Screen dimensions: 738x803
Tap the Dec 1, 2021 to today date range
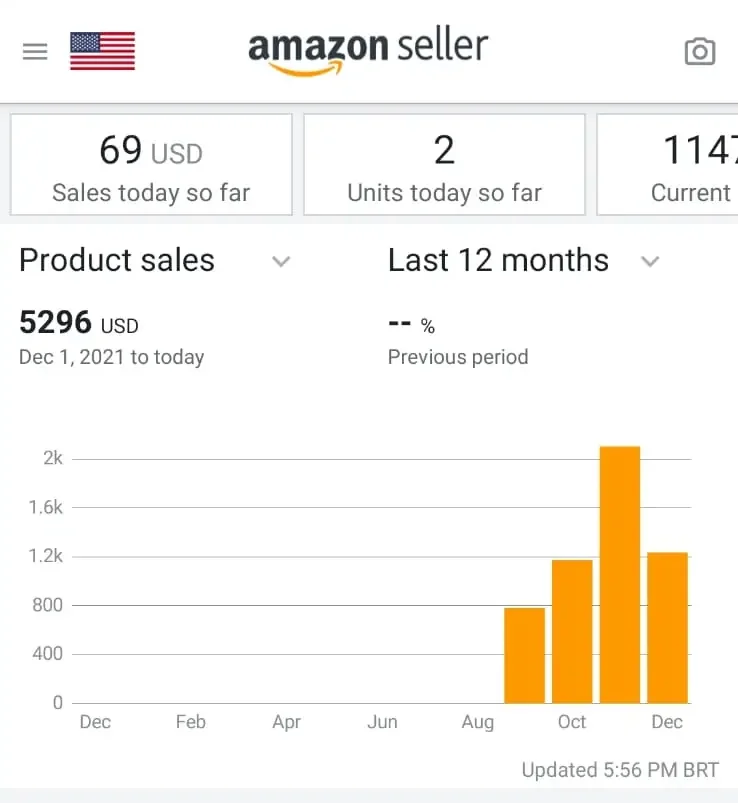coord(111,357)
